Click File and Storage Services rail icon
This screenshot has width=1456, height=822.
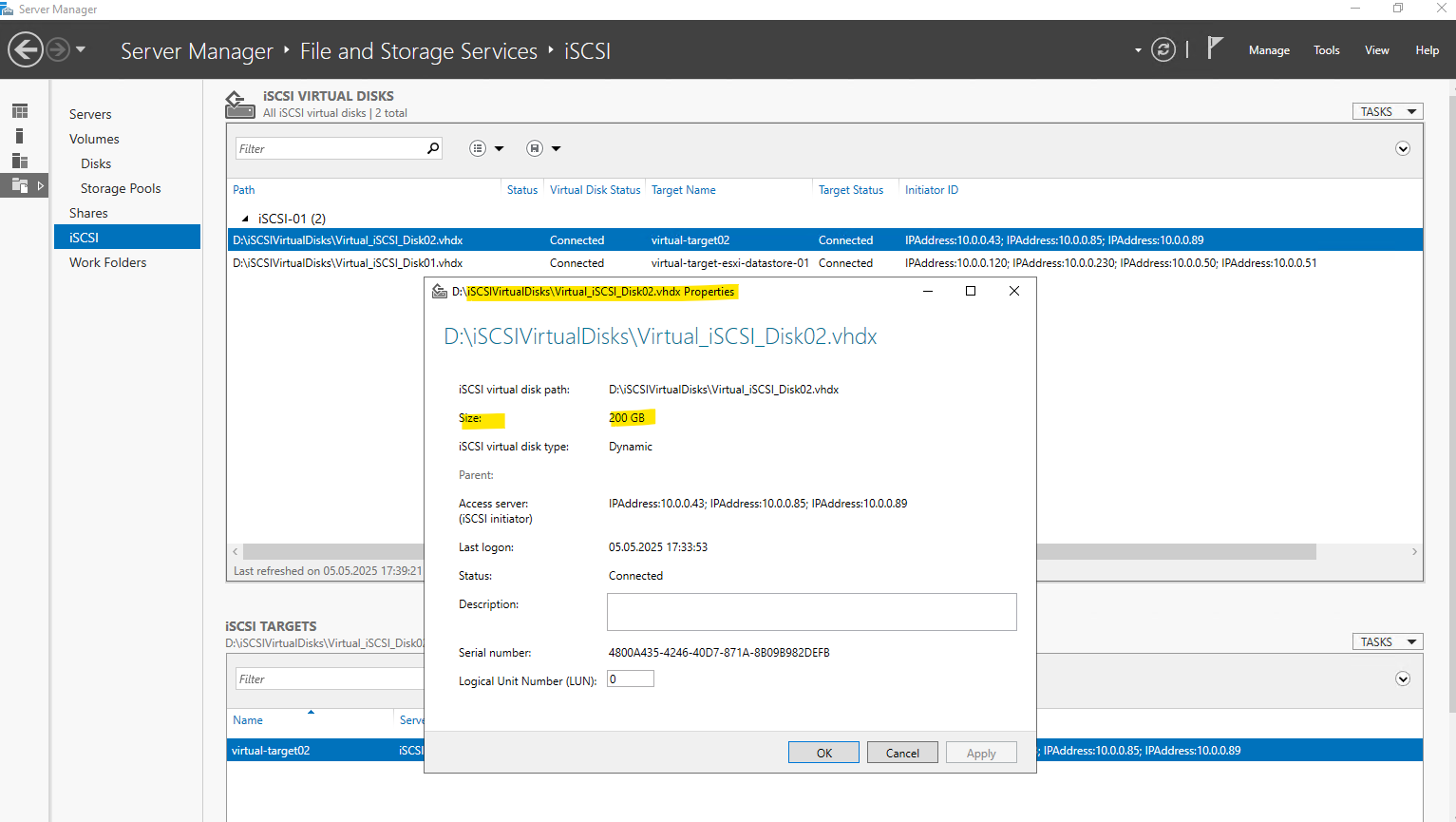point(20,185)
